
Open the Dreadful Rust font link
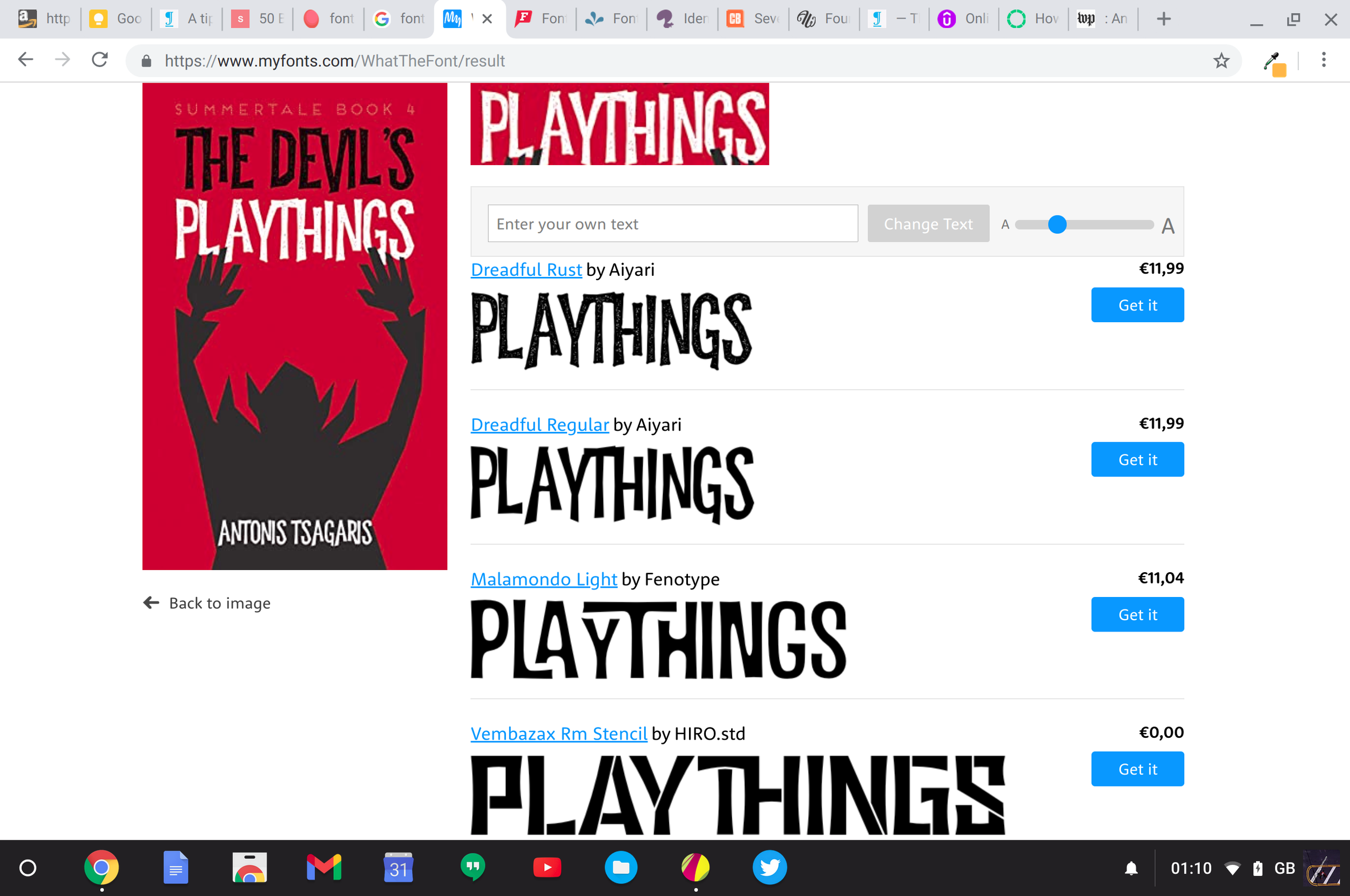pos(526,270)
